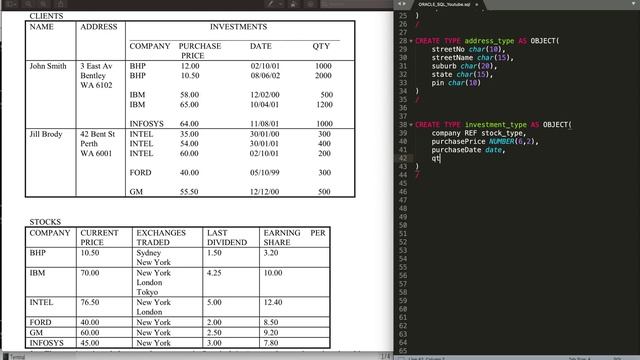Screen dimensions: 640x360
Task: Click 'purchaseDate' on line 41
Action: [456, 150]
